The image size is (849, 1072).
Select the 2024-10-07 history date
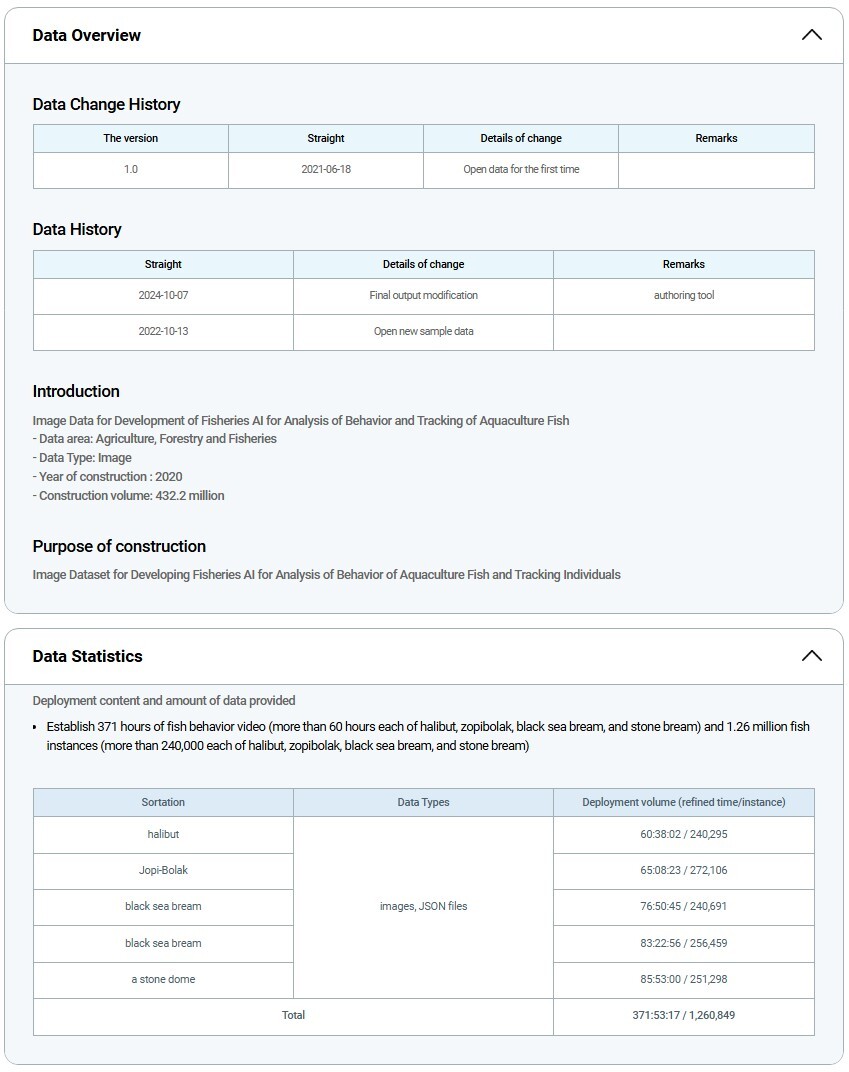(163, 295)
